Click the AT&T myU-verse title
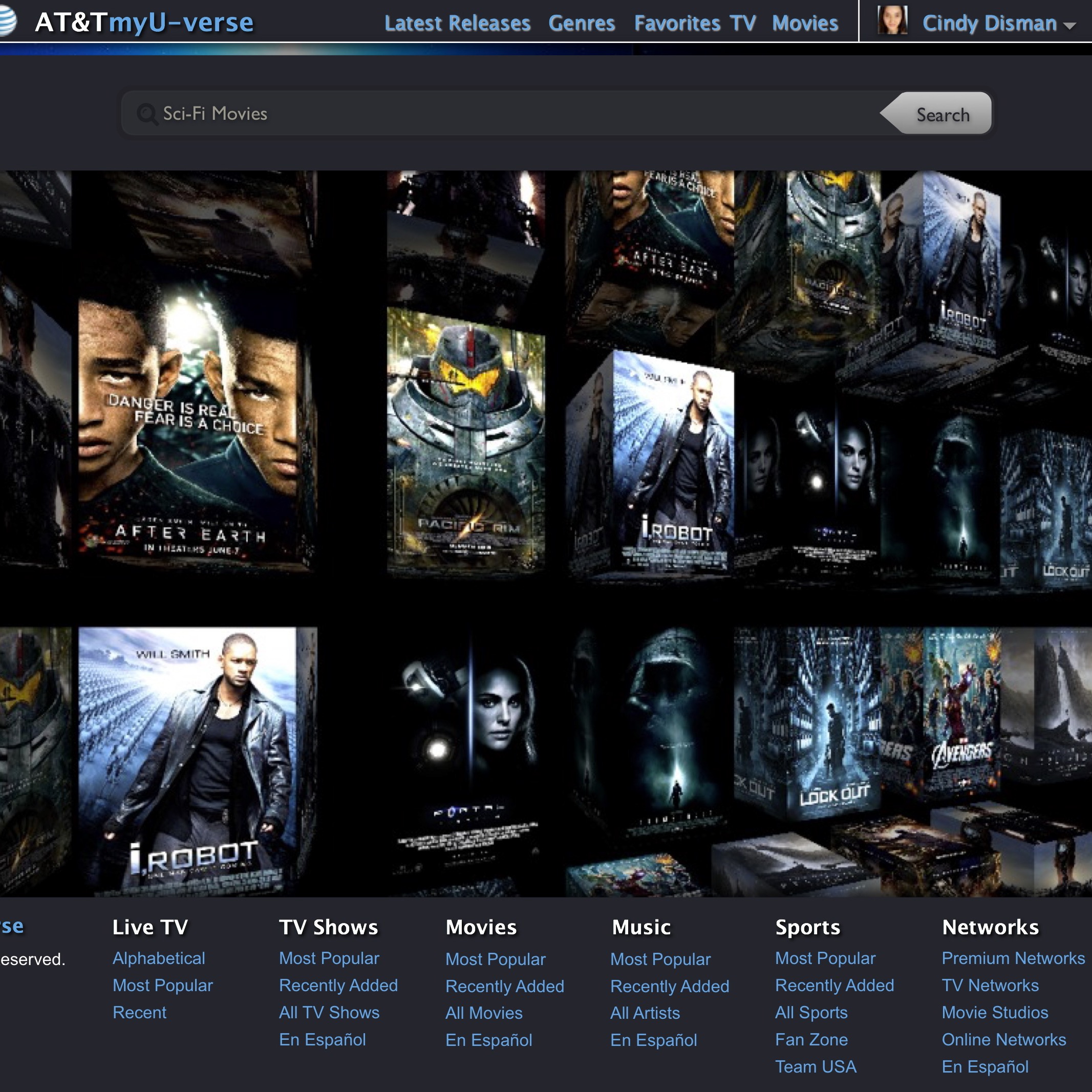Screen dimensions: 1092x1092 point(144,23)
